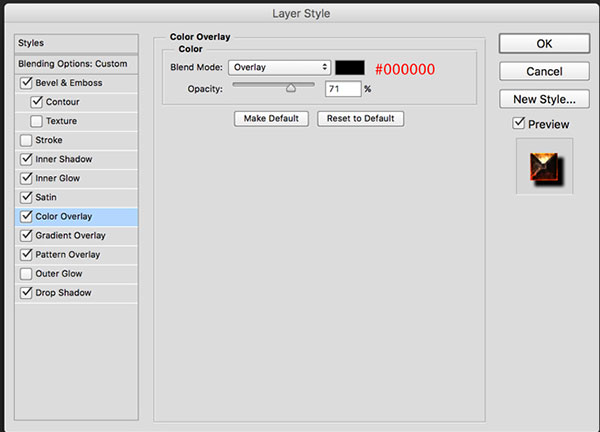Select the Stroke label in list

(x=49, y=140)
